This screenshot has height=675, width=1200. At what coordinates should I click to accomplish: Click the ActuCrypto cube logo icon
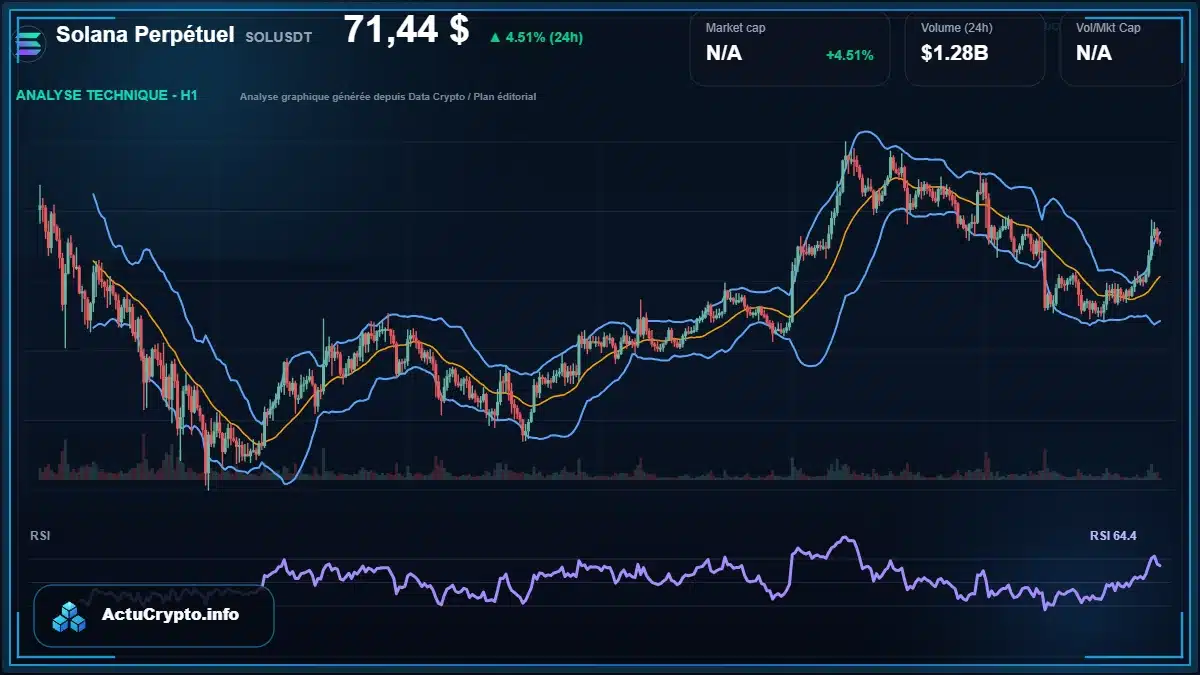tap(70, 616)
